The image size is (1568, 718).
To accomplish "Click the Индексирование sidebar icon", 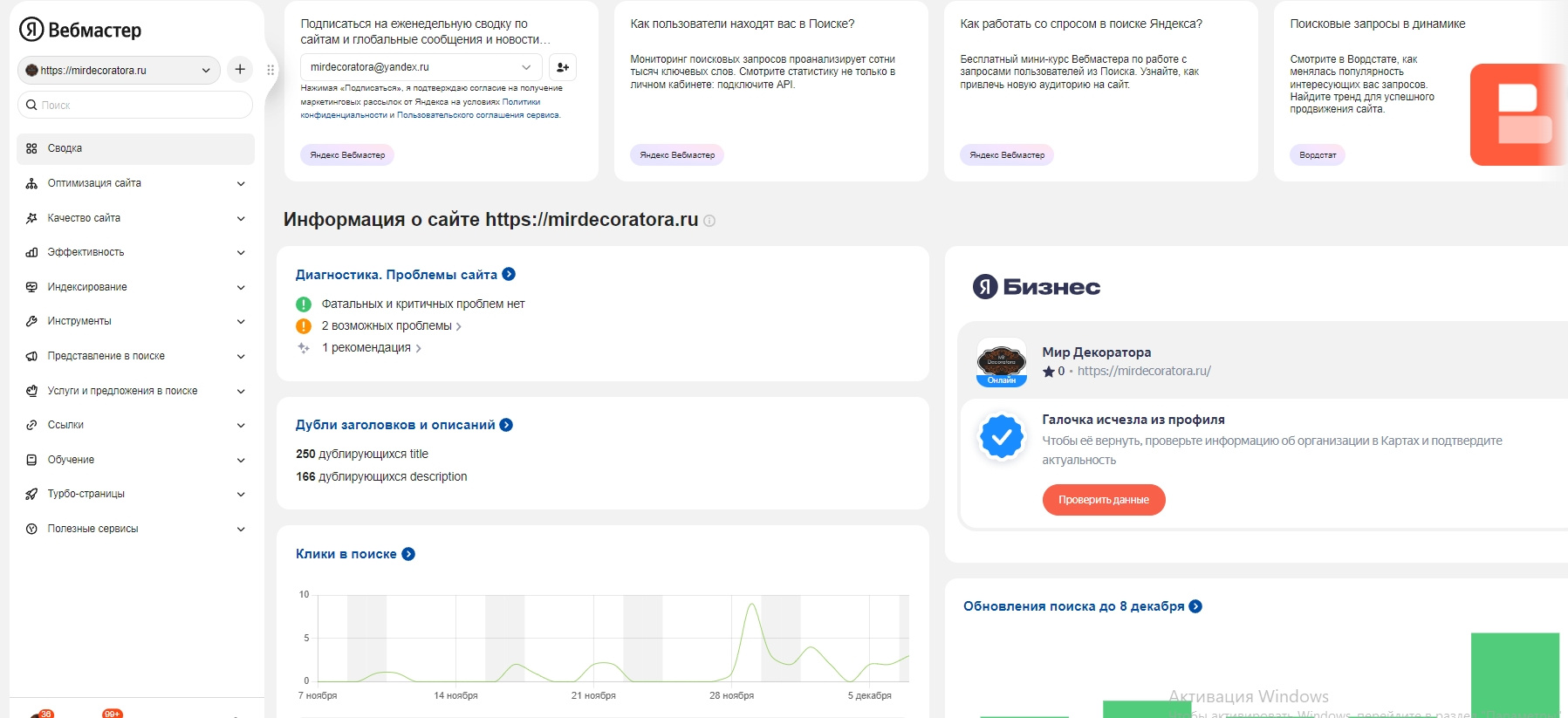I will 31,287.
